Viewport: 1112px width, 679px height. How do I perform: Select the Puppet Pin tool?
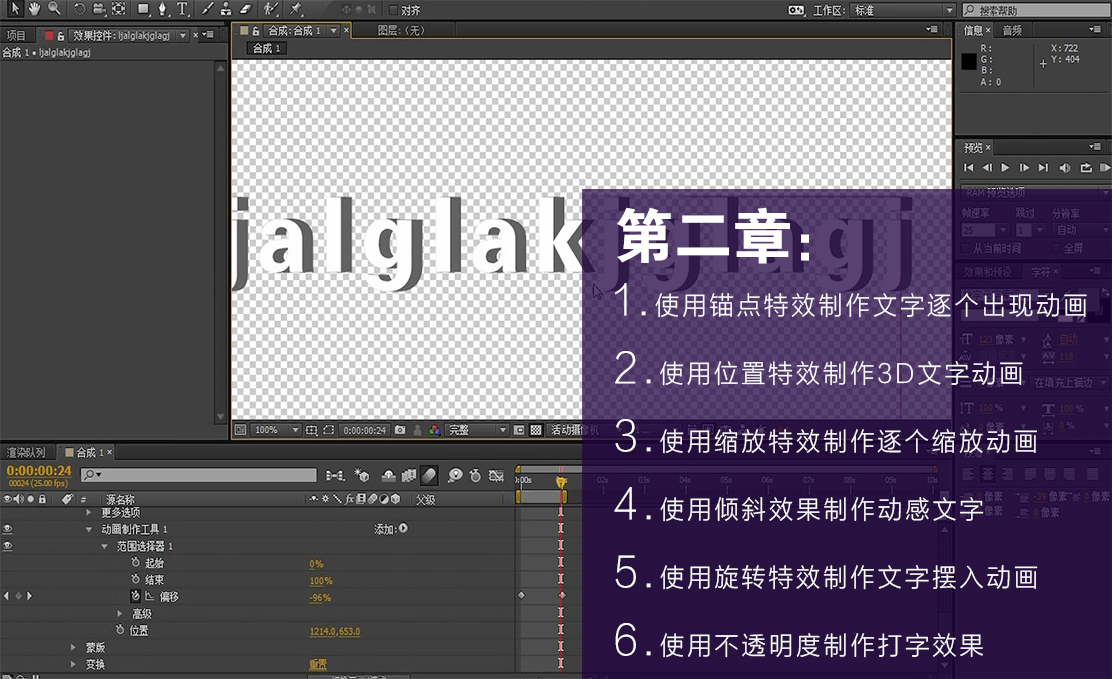(297, 9)
